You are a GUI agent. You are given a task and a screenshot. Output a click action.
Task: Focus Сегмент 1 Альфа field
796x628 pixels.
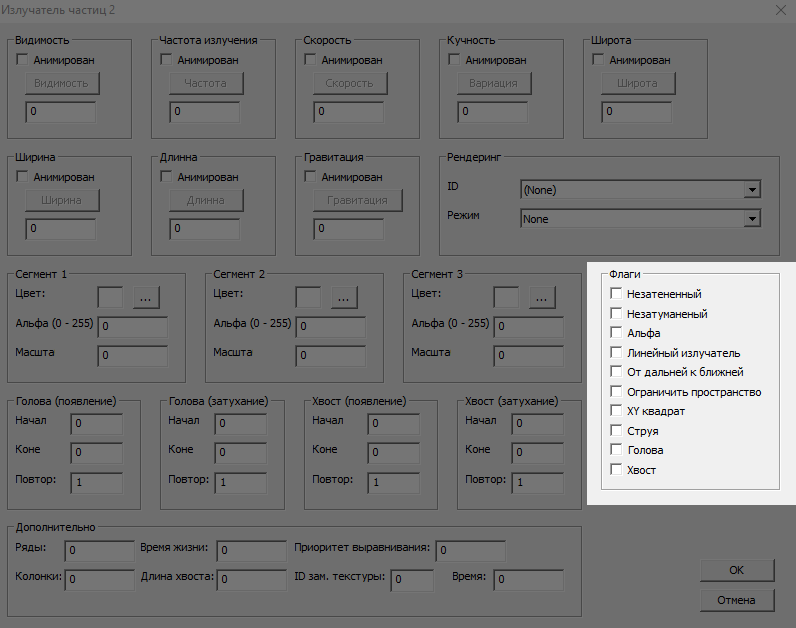click(x=132, y=327)
